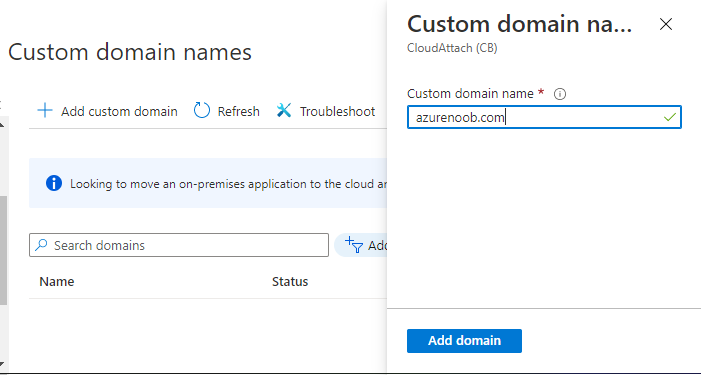Click the circular refresh arrow icon
This screenshot has width=702, height=375.
coord(201,111)
